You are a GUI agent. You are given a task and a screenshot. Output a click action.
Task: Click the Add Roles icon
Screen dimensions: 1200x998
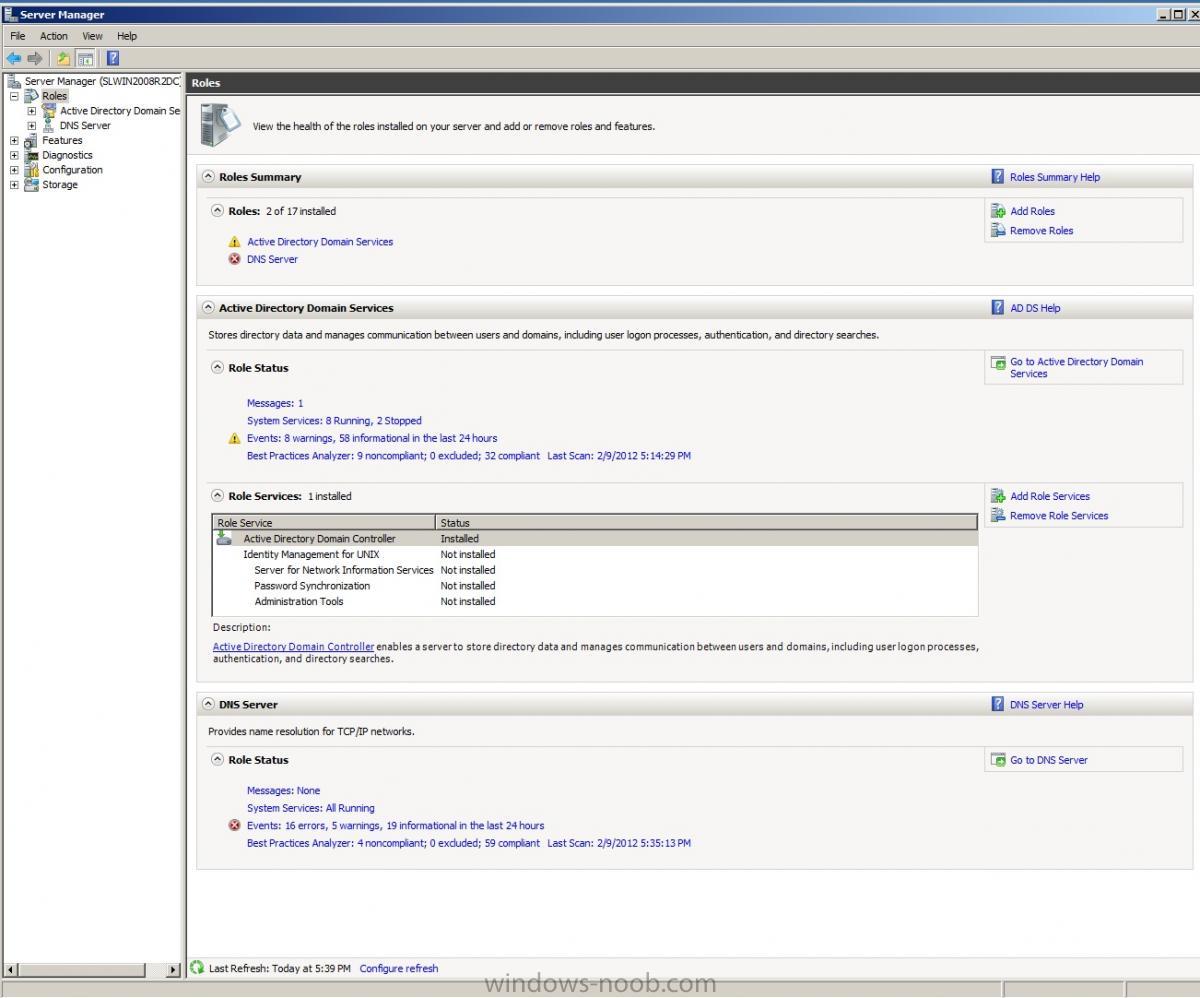tap(997, 211)
